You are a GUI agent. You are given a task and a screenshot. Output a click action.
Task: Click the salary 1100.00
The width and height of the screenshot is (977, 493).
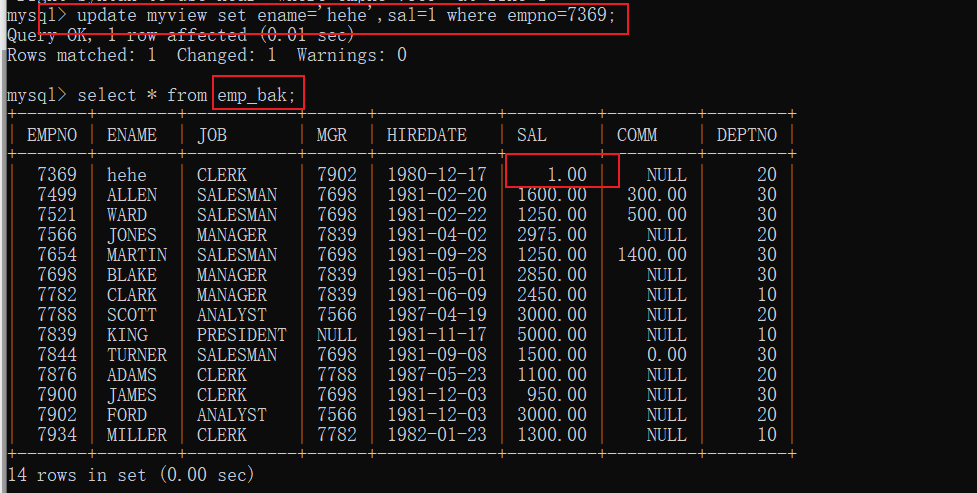(551, 374)
